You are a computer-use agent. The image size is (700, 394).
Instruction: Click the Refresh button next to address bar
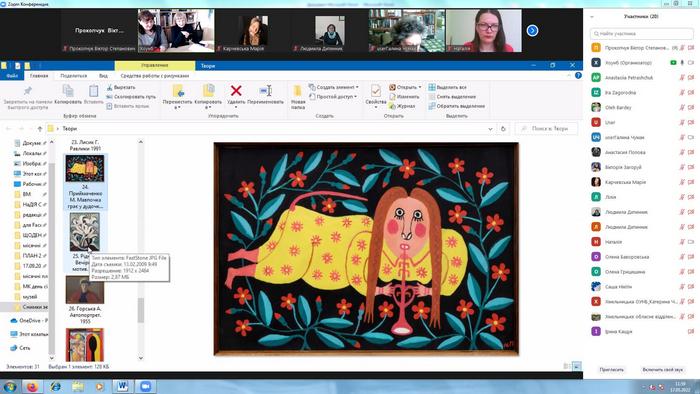[x=503, y=129]
